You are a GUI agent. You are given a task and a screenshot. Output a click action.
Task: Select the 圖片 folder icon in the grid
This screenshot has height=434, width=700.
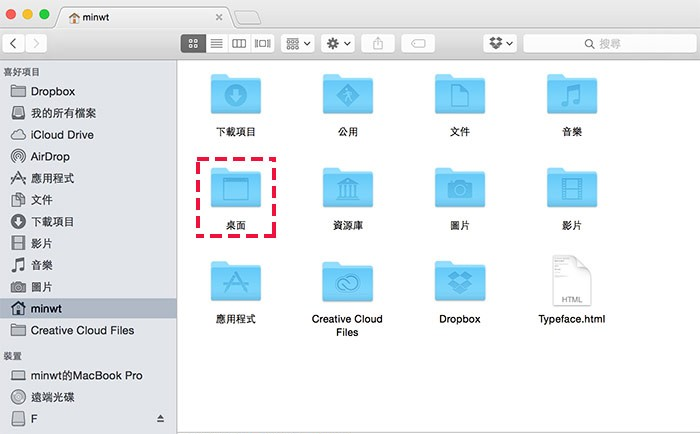click(460, 188)
